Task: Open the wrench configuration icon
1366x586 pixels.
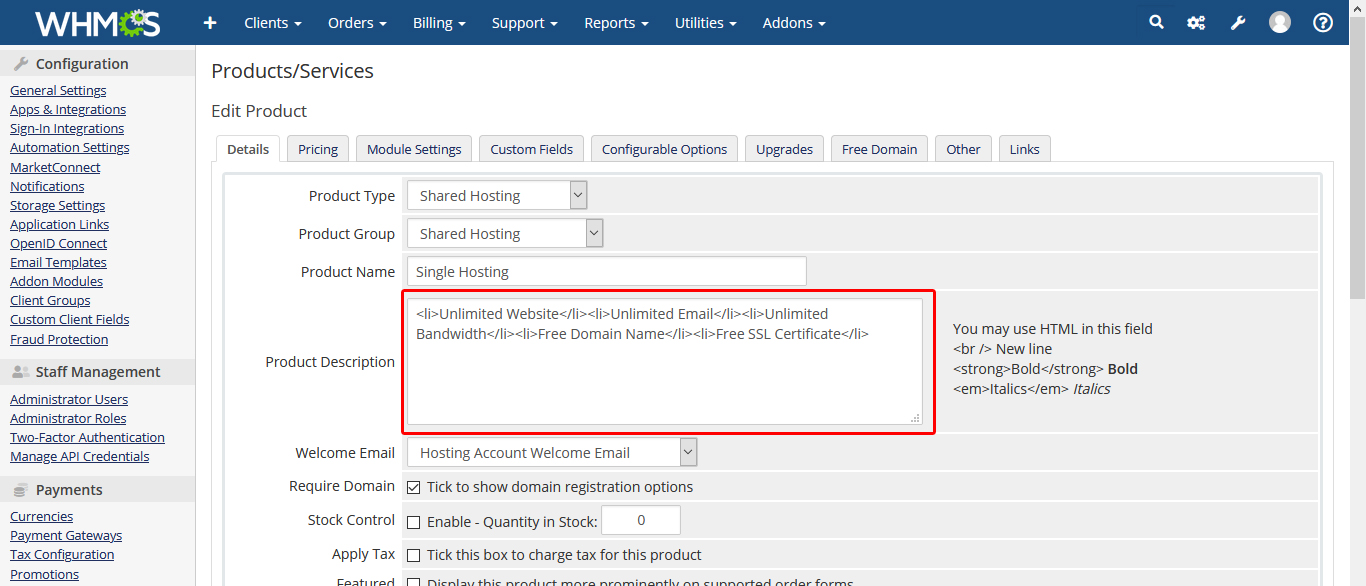Action: click(1238, 22)
